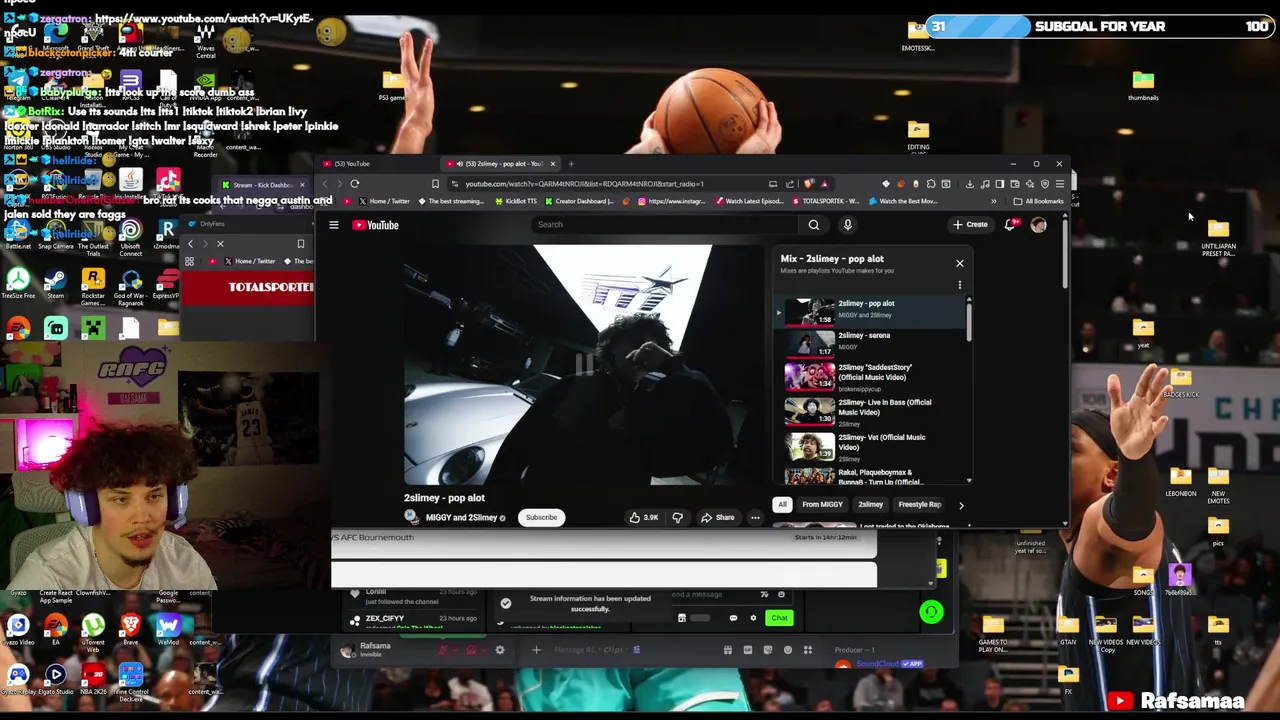Show next filter chips with the arrow

961,505
